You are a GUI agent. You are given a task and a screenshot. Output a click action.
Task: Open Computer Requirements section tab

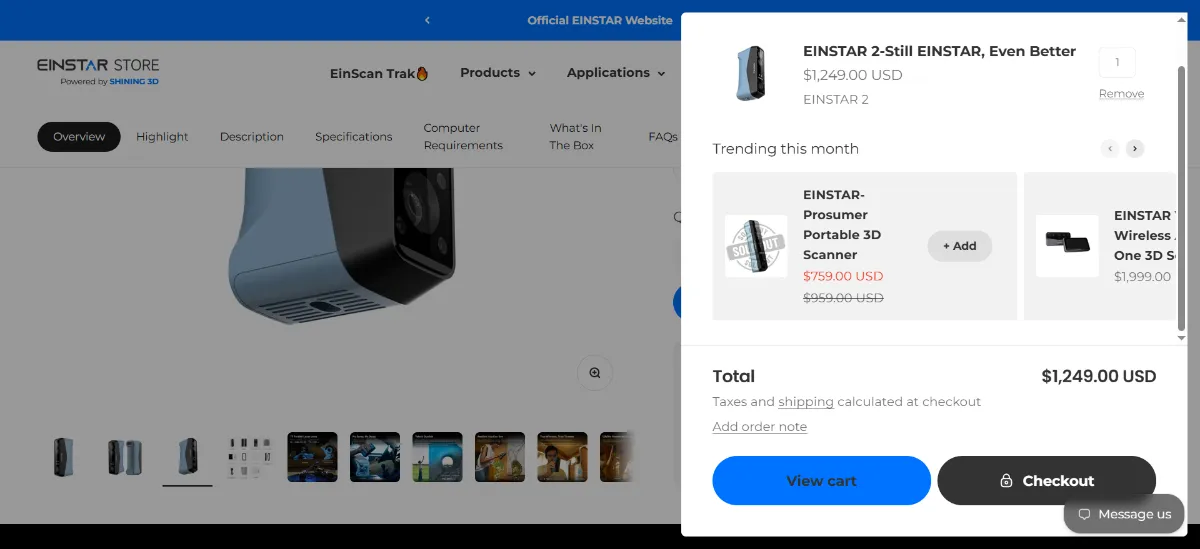[463, 137]
